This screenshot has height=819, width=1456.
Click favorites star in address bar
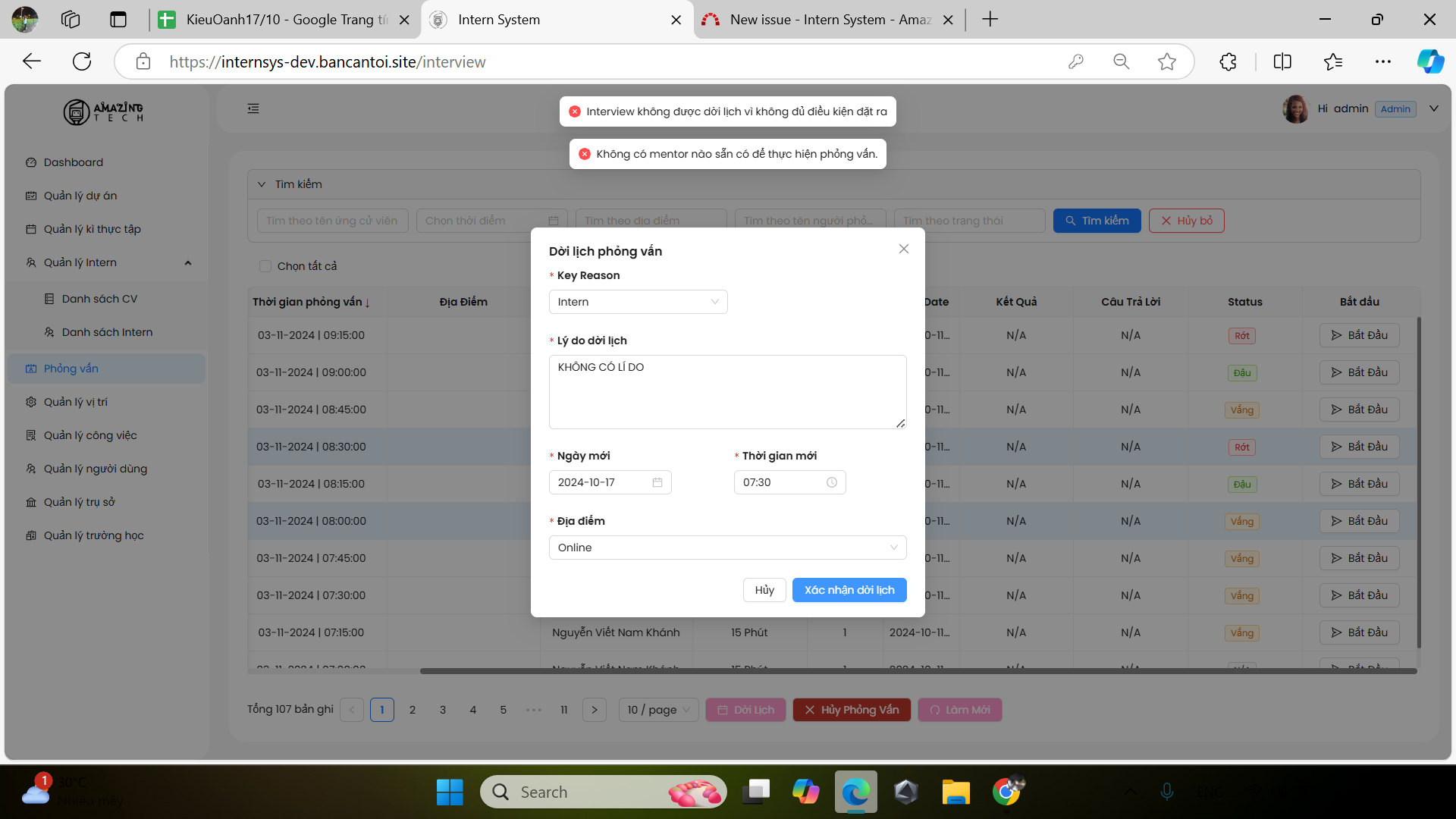(1166, 61)
